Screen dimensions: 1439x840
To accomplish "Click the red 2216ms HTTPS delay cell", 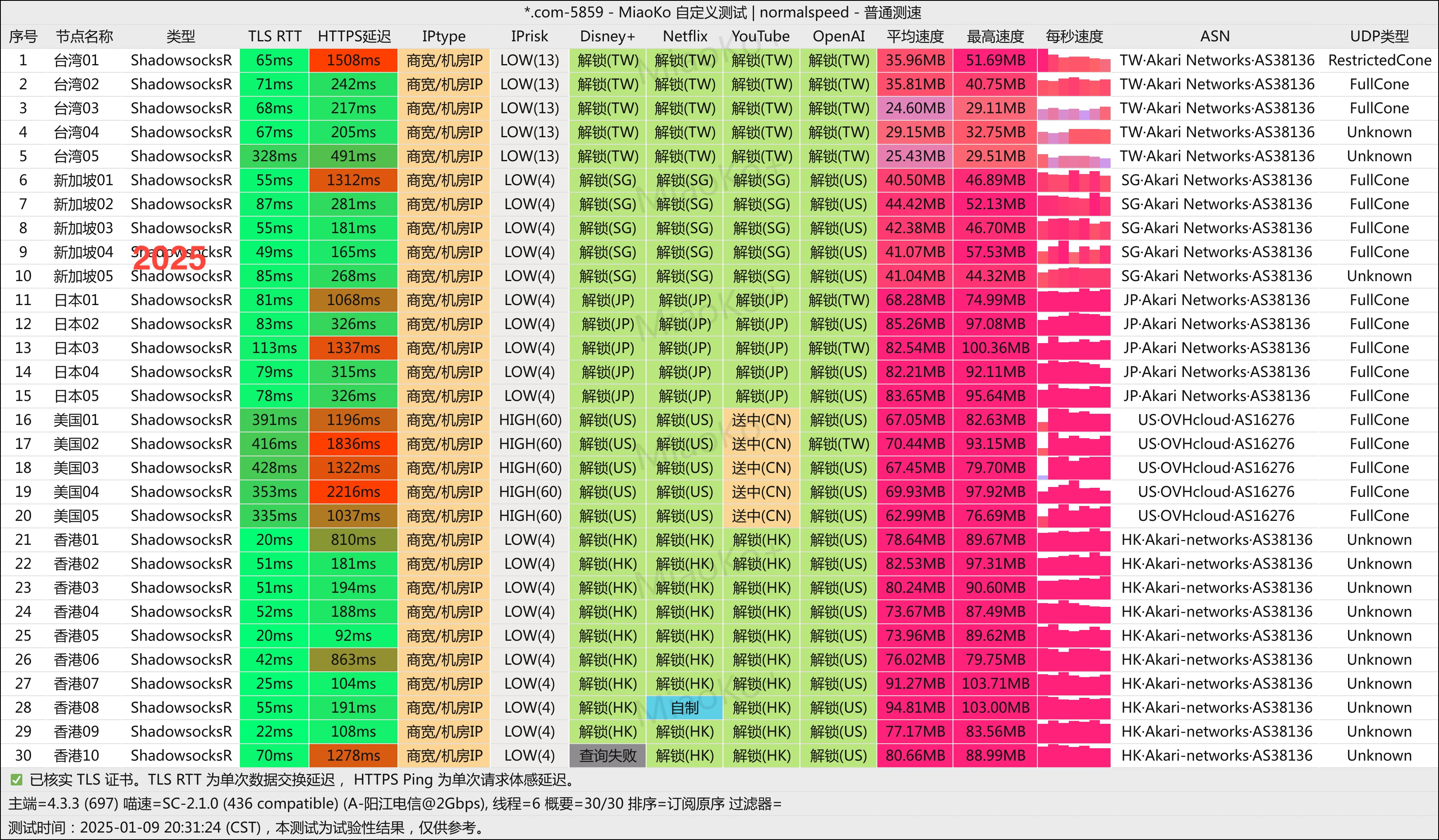I will coord(353,492).
